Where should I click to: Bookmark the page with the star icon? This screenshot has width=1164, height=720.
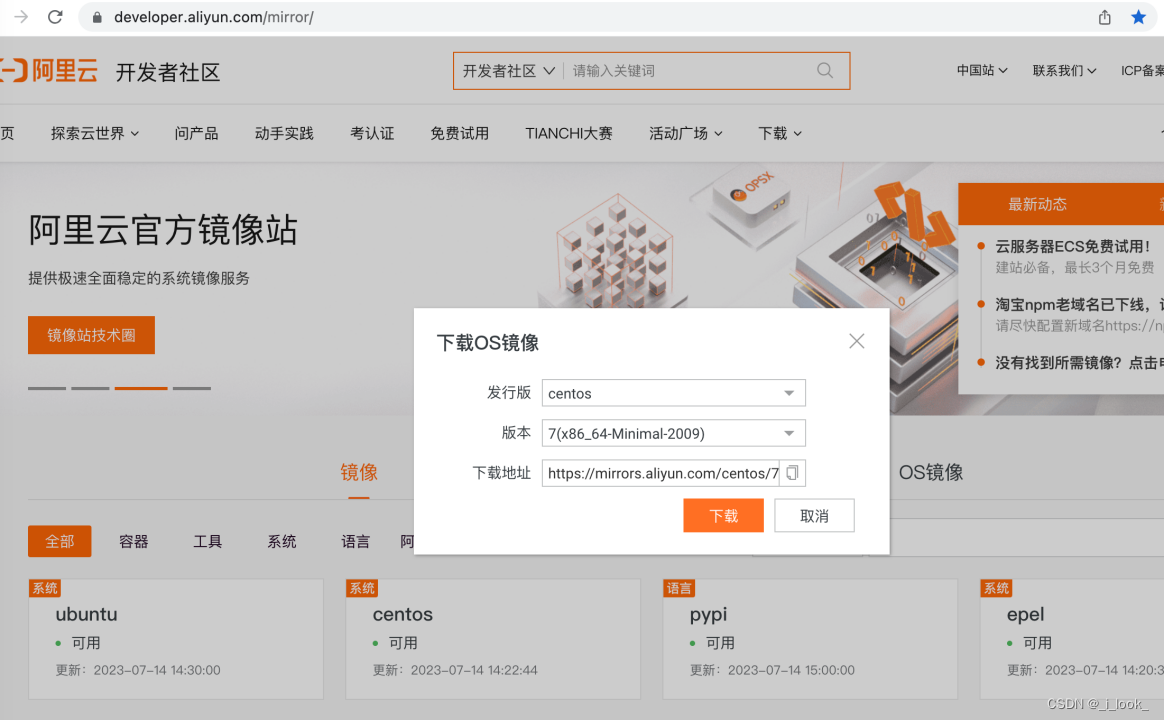[1138, 17]
